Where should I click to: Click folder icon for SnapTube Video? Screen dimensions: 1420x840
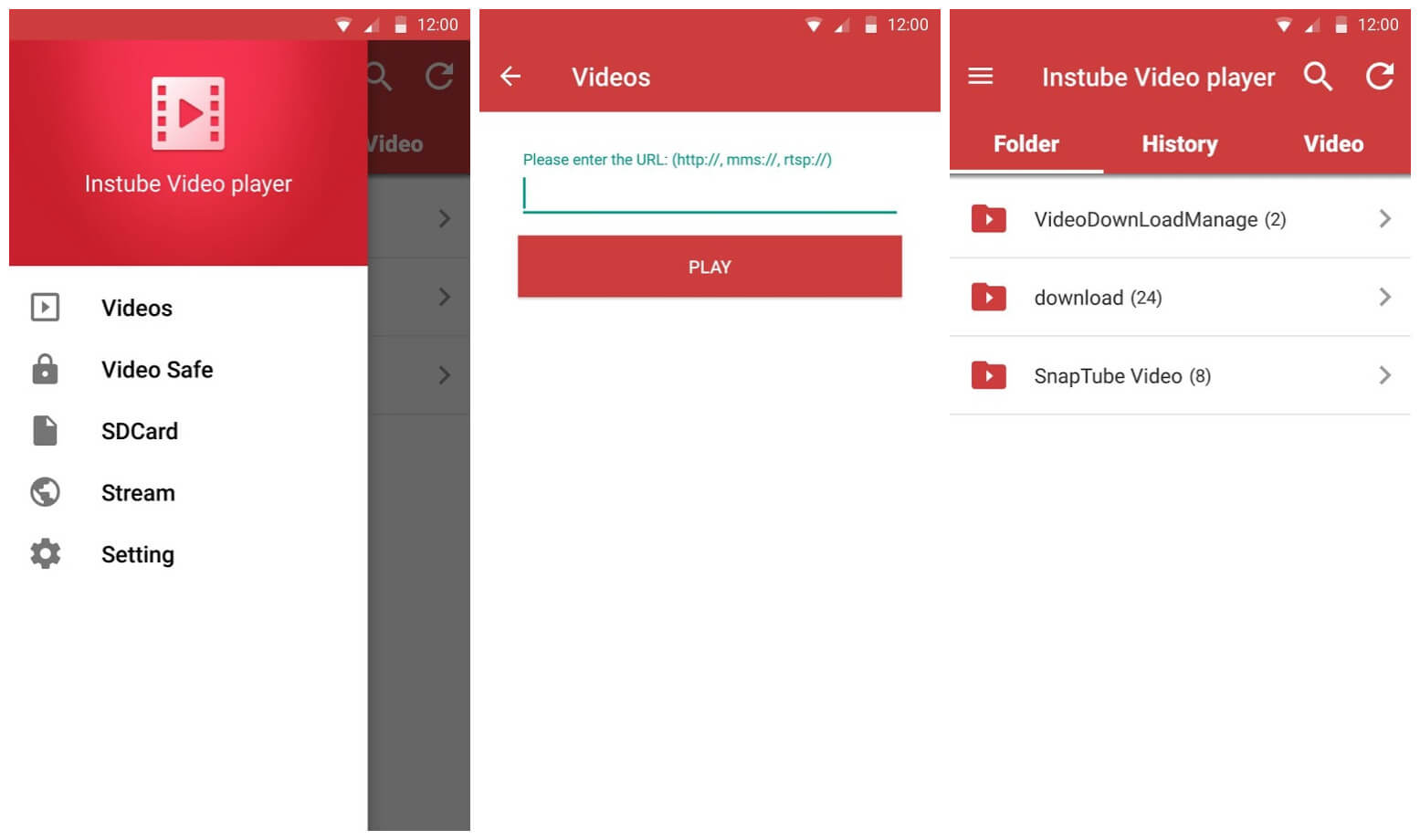pos(989,376)
